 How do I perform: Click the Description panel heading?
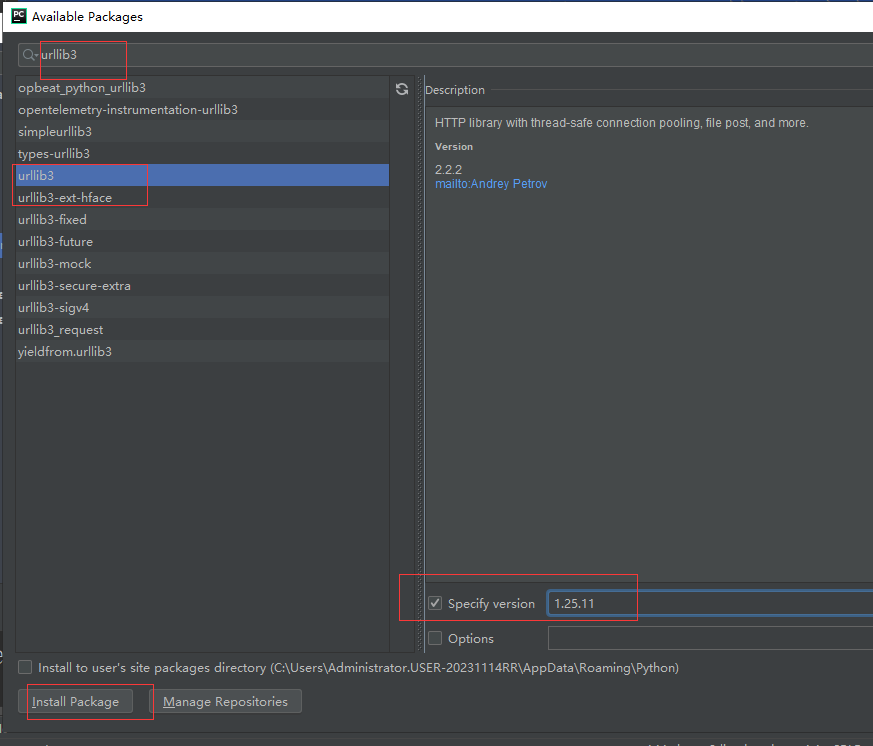click(x=455, y=90)
